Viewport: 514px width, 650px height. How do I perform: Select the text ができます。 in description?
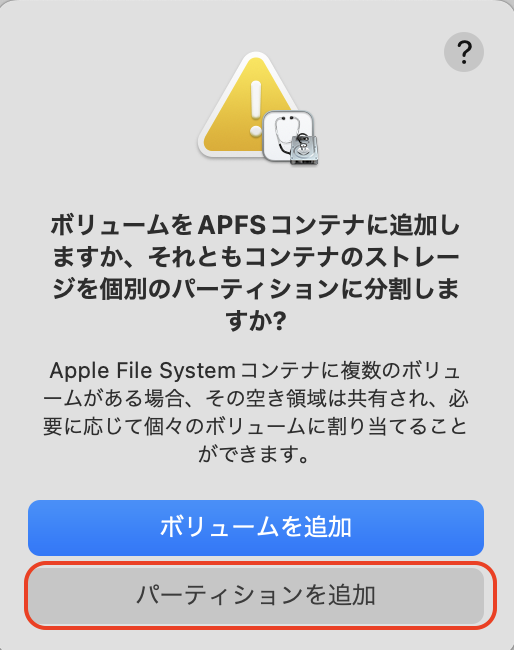click(x=254, y=454)
